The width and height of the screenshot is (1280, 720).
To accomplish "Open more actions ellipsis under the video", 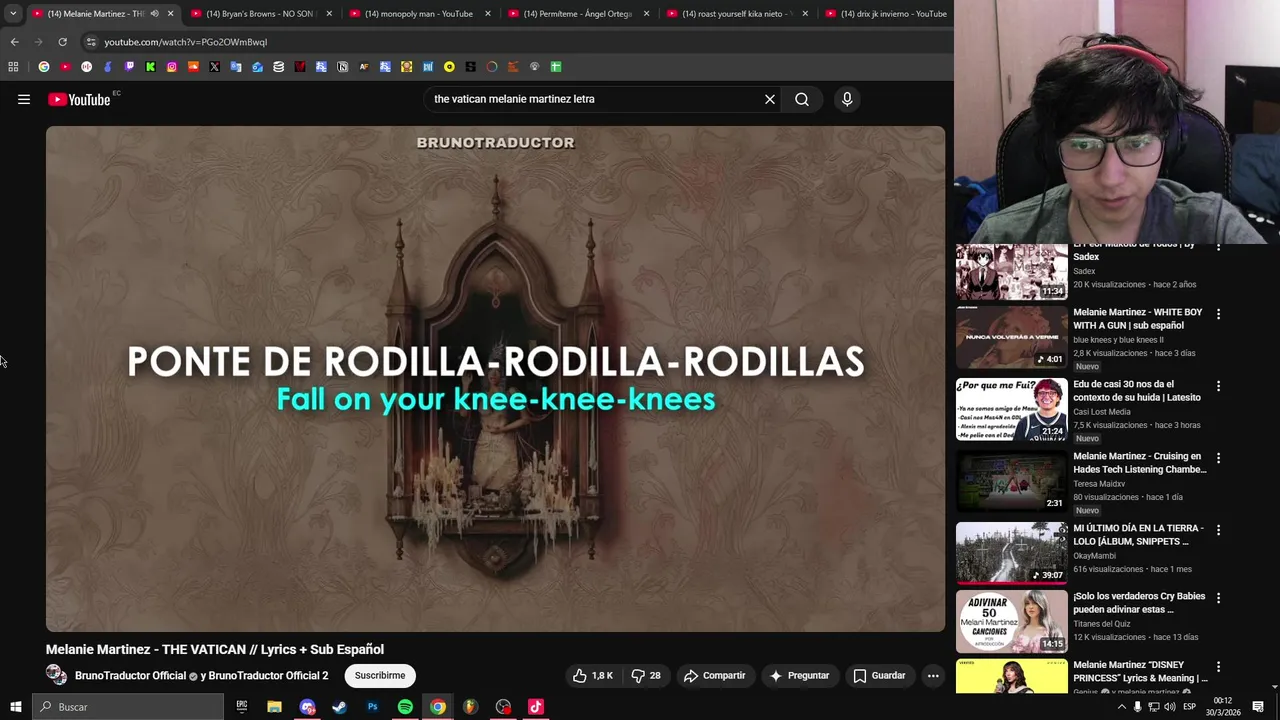I will click(933, 676).
